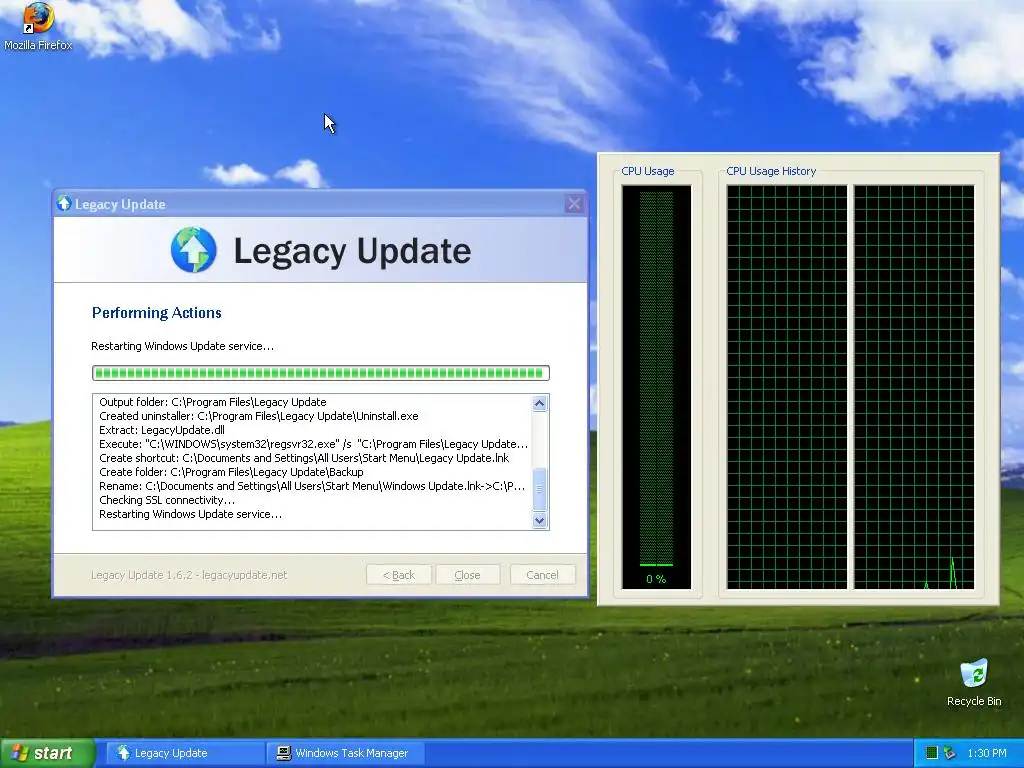Click the 'CPU Usage History' group label

[x=771, y=171]
